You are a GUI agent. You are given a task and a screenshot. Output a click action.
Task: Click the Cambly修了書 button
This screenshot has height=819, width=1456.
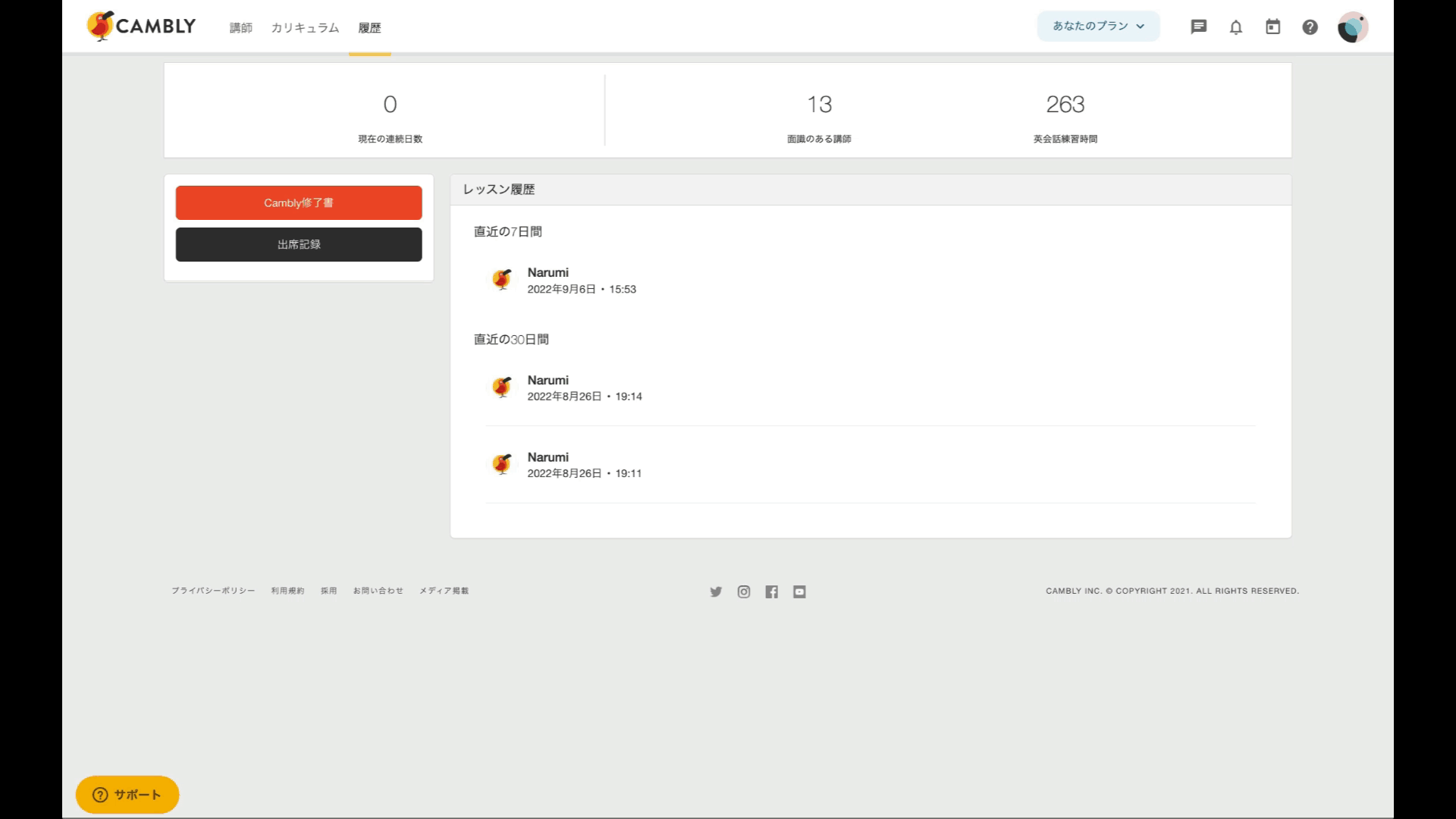pyautogui.click(x=299, y=202)
